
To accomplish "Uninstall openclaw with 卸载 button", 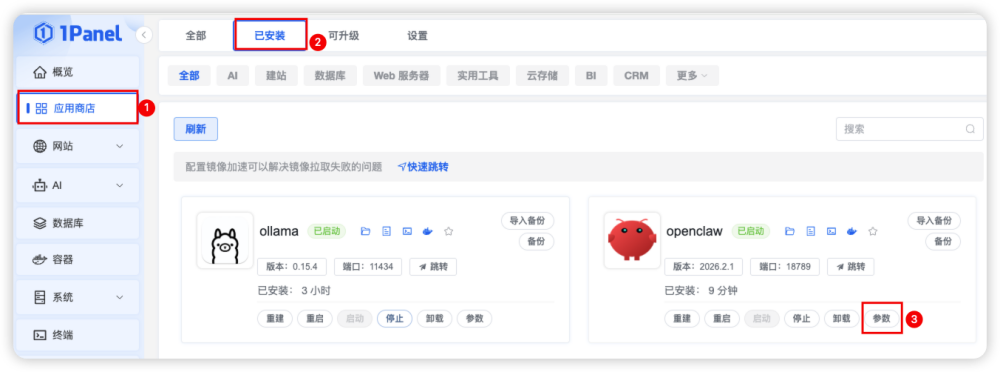I will 841,318.
